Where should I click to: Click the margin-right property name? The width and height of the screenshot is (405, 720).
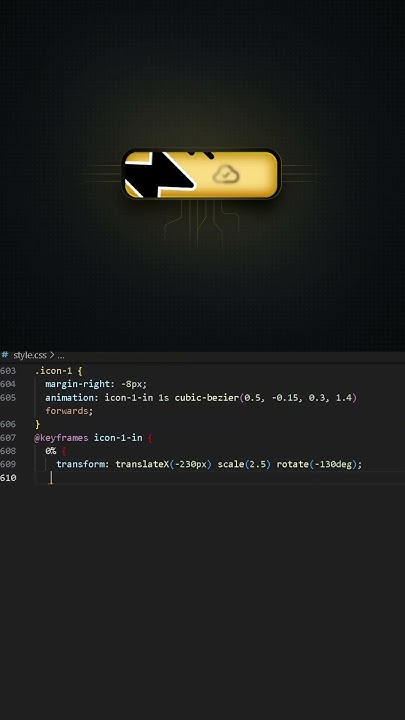click(78, 384)
